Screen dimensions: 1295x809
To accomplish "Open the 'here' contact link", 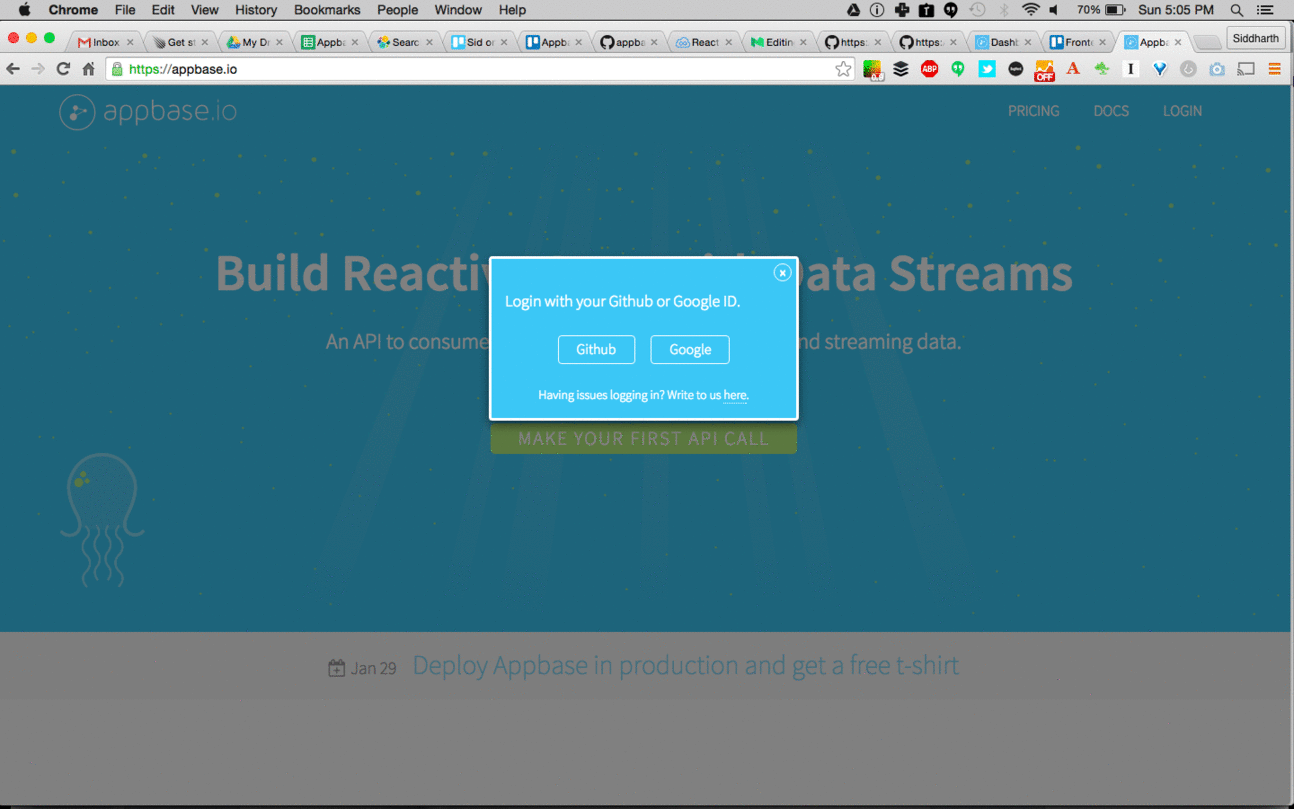I will tap(735, 395).
